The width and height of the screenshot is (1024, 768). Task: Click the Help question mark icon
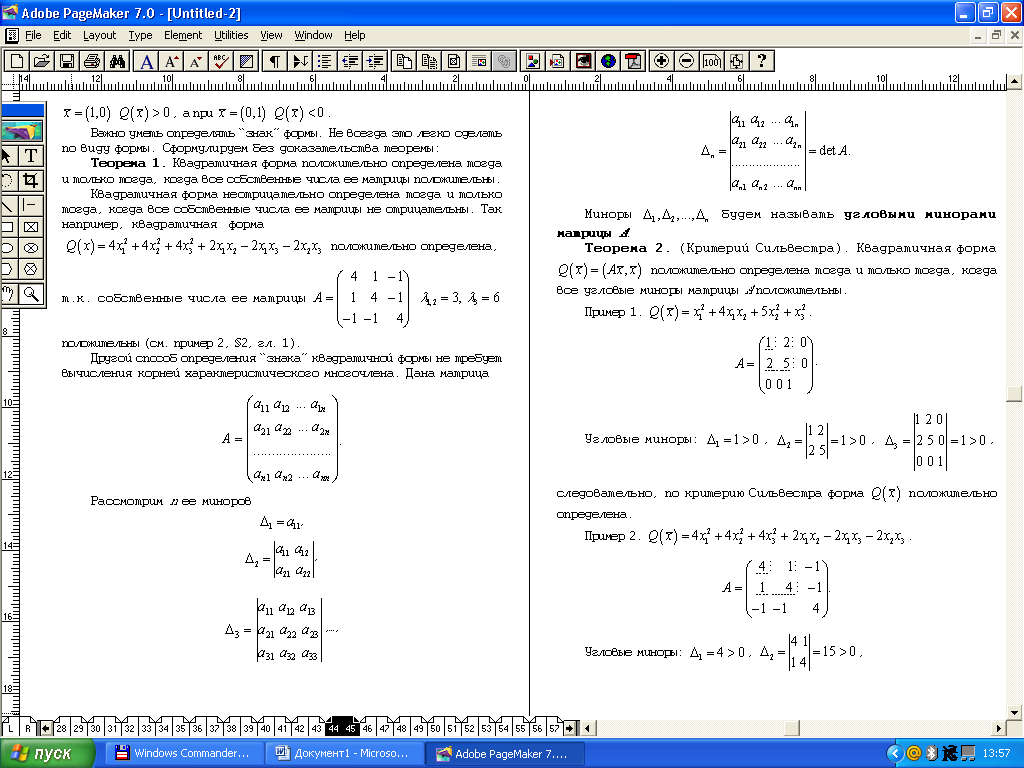click(761, 61)
